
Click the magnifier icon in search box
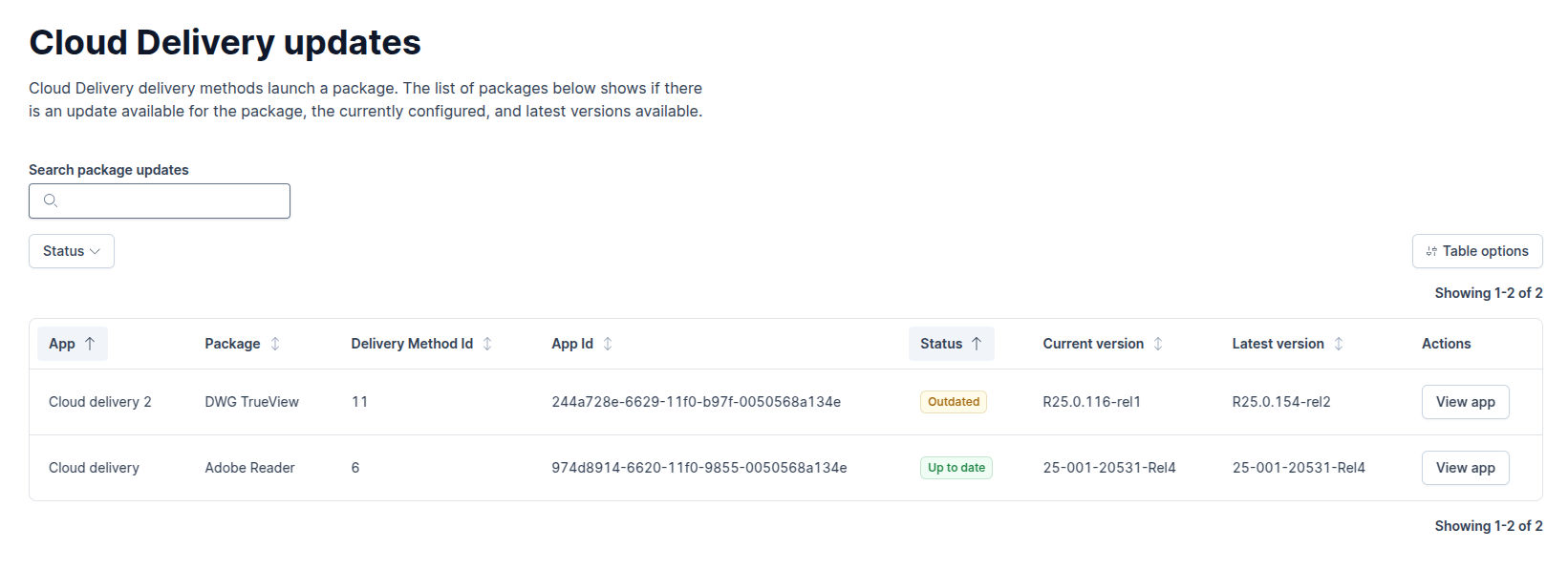pos(51,201)
